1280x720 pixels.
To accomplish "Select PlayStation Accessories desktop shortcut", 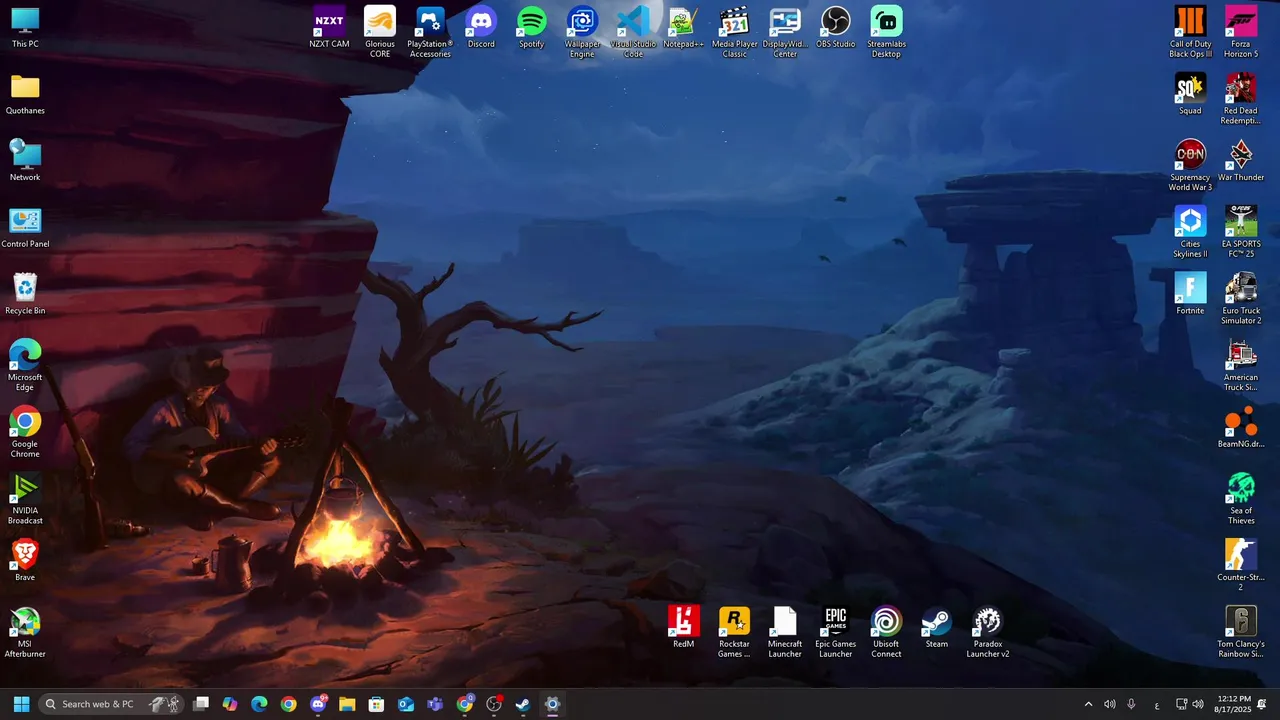I will tap(430, 32).
